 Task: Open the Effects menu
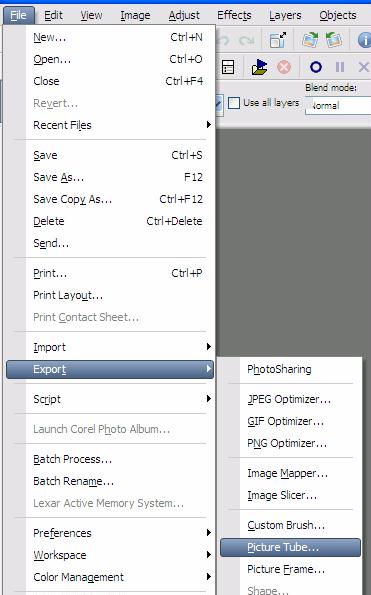click(x=234, y=15)
